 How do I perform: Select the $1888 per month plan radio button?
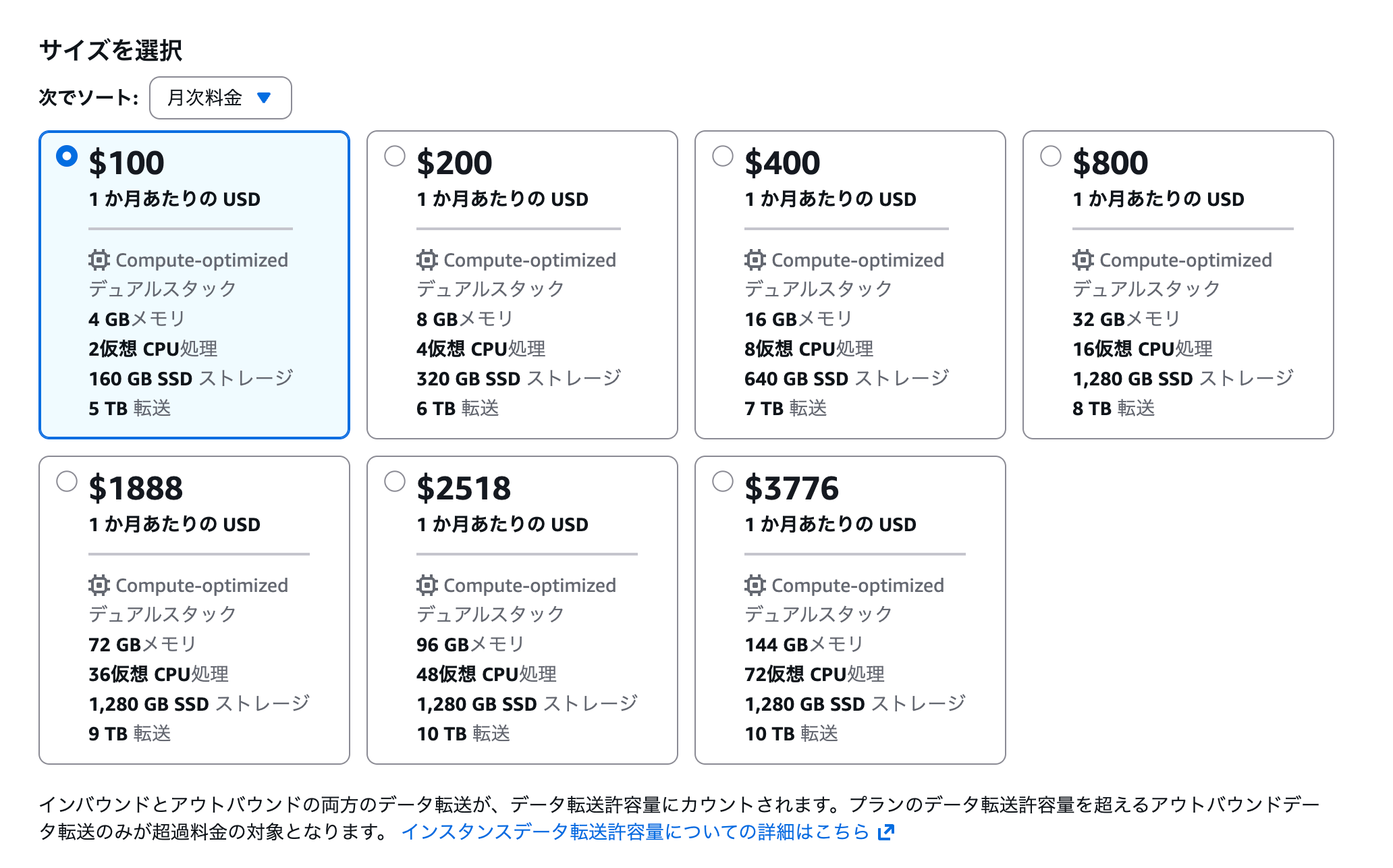tap(67, 481)
